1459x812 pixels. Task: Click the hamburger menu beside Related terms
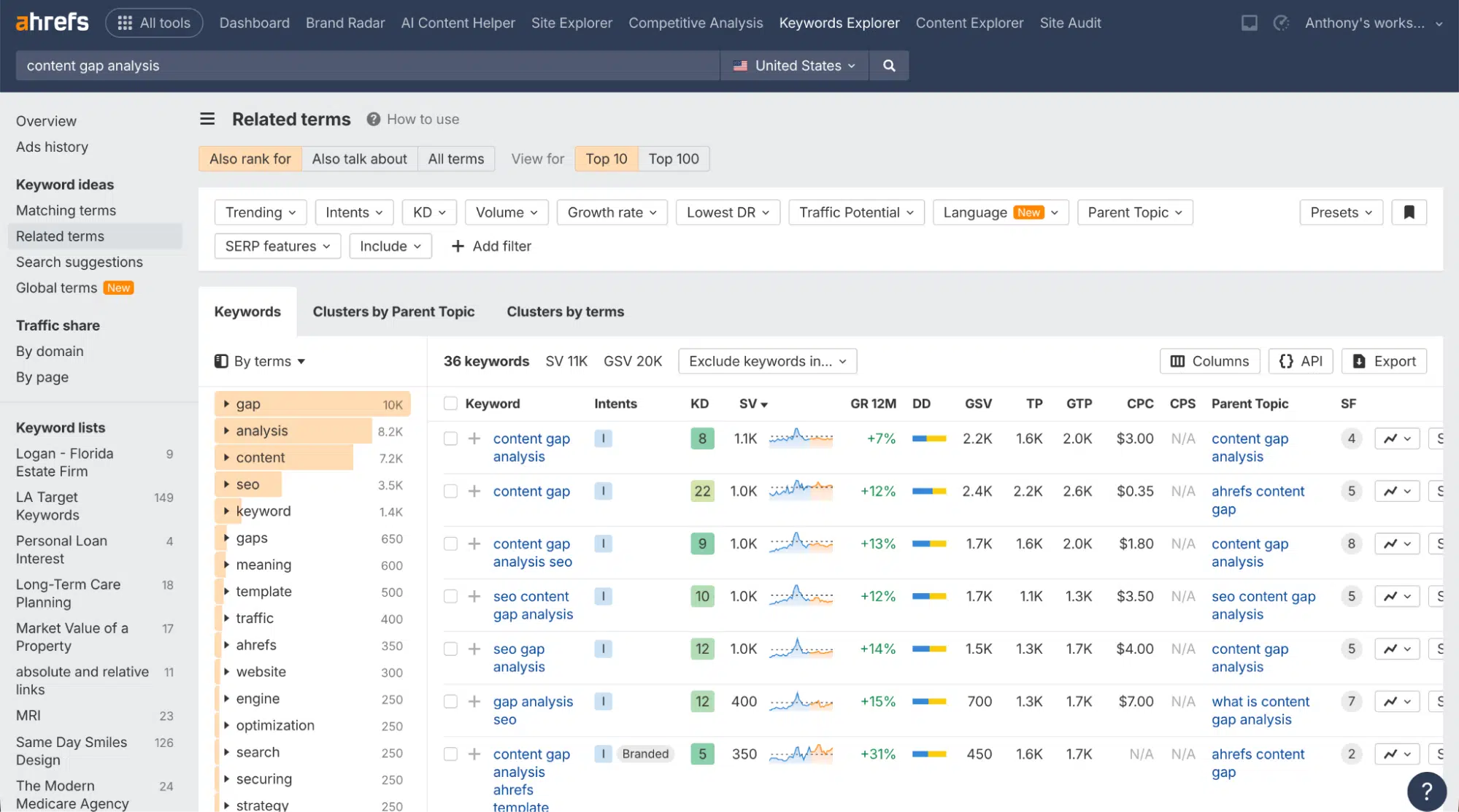click(207, 118)
